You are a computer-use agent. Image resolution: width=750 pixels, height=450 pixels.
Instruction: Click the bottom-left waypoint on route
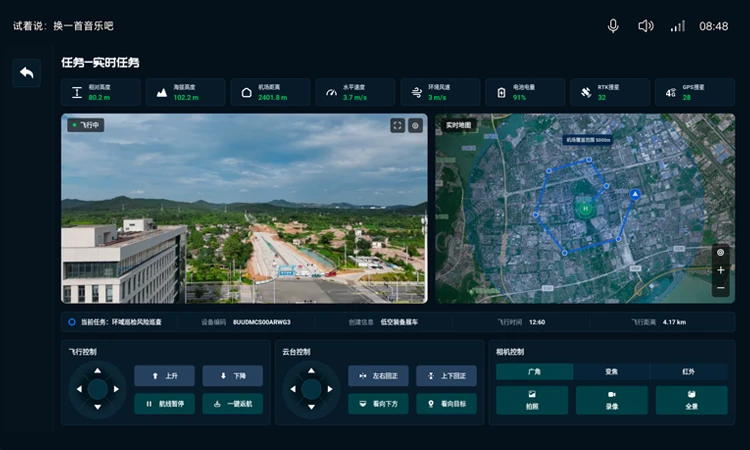tap(564, 252)
